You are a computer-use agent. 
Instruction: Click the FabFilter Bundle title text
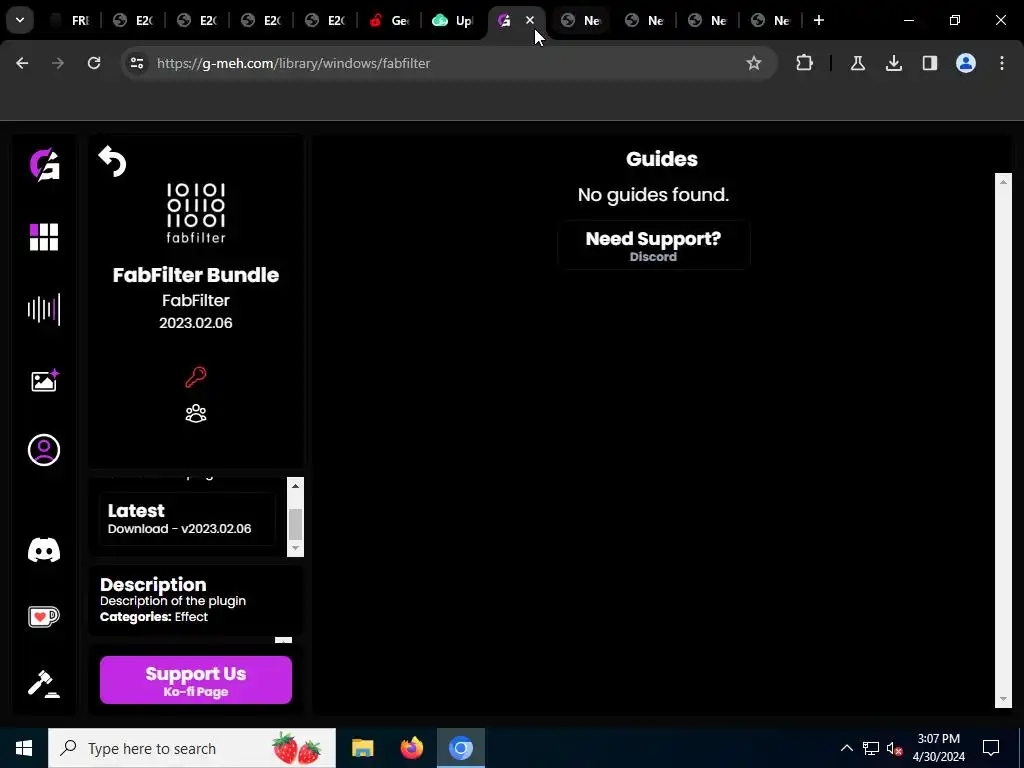pyautogui.click(x=195, y=275)
